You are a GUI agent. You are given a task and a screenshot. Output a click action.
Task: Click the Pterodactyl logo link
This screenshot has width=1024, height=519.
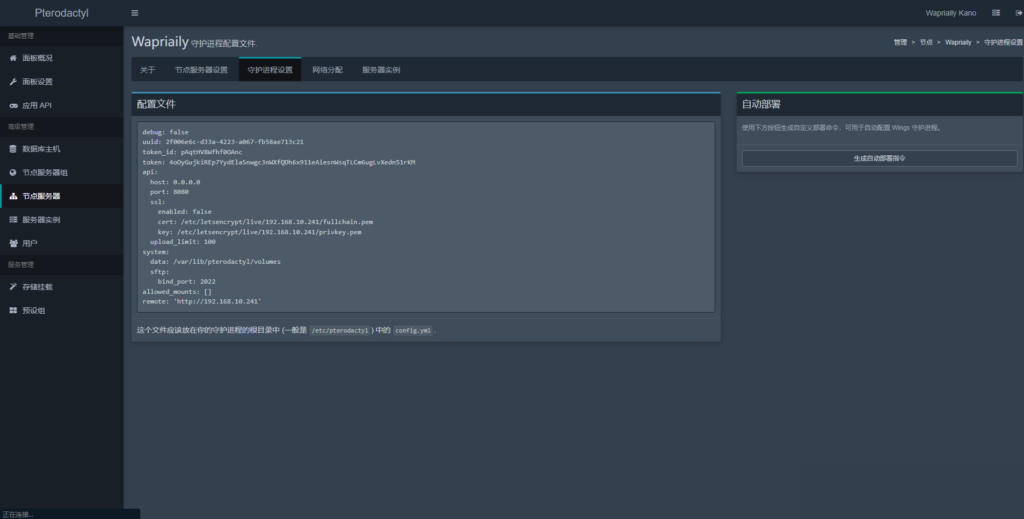(x=61, y=13)
